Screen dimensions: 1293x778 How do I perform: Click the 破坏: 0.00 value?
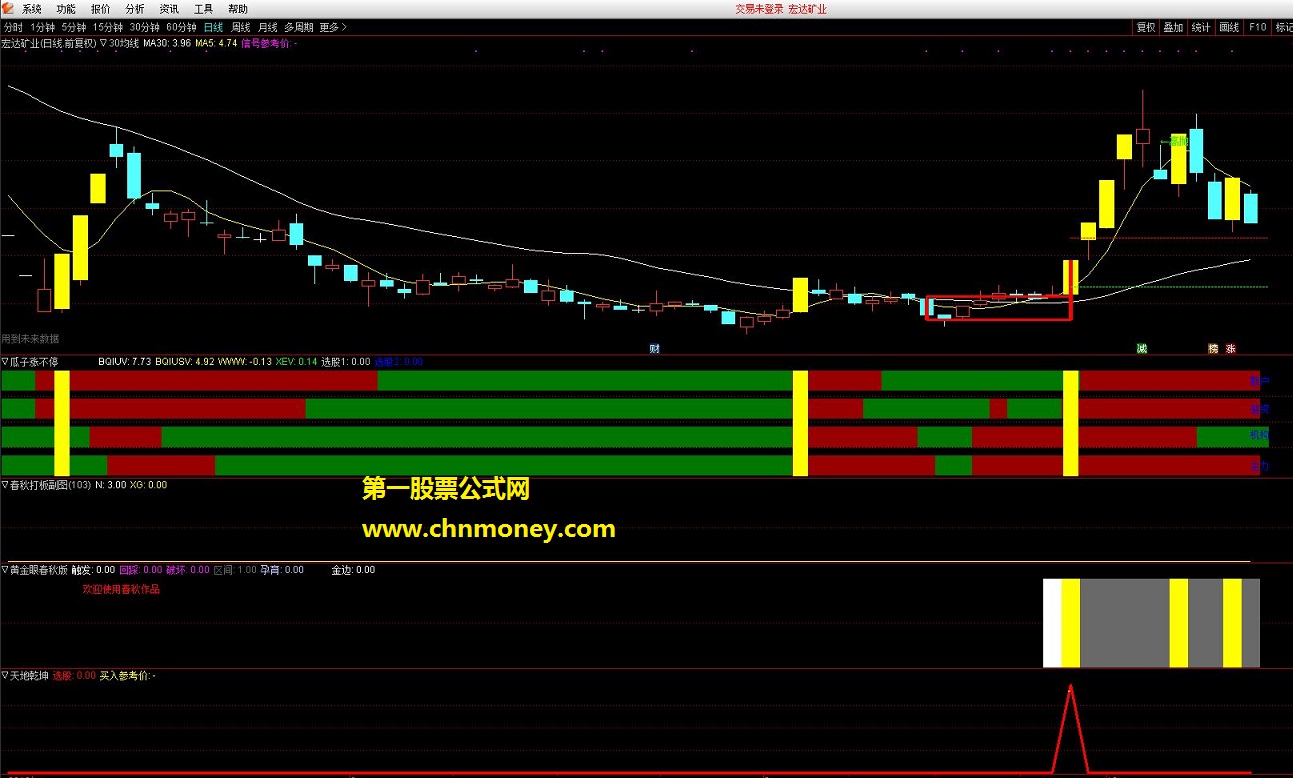188,569
